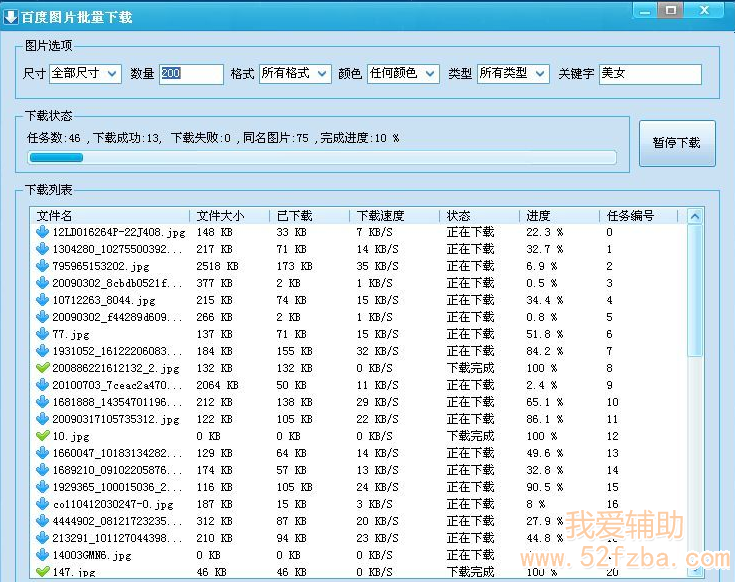Click the download icon for 213291_101127044398
Screen dimensions: 735x582
click(43, 538)
